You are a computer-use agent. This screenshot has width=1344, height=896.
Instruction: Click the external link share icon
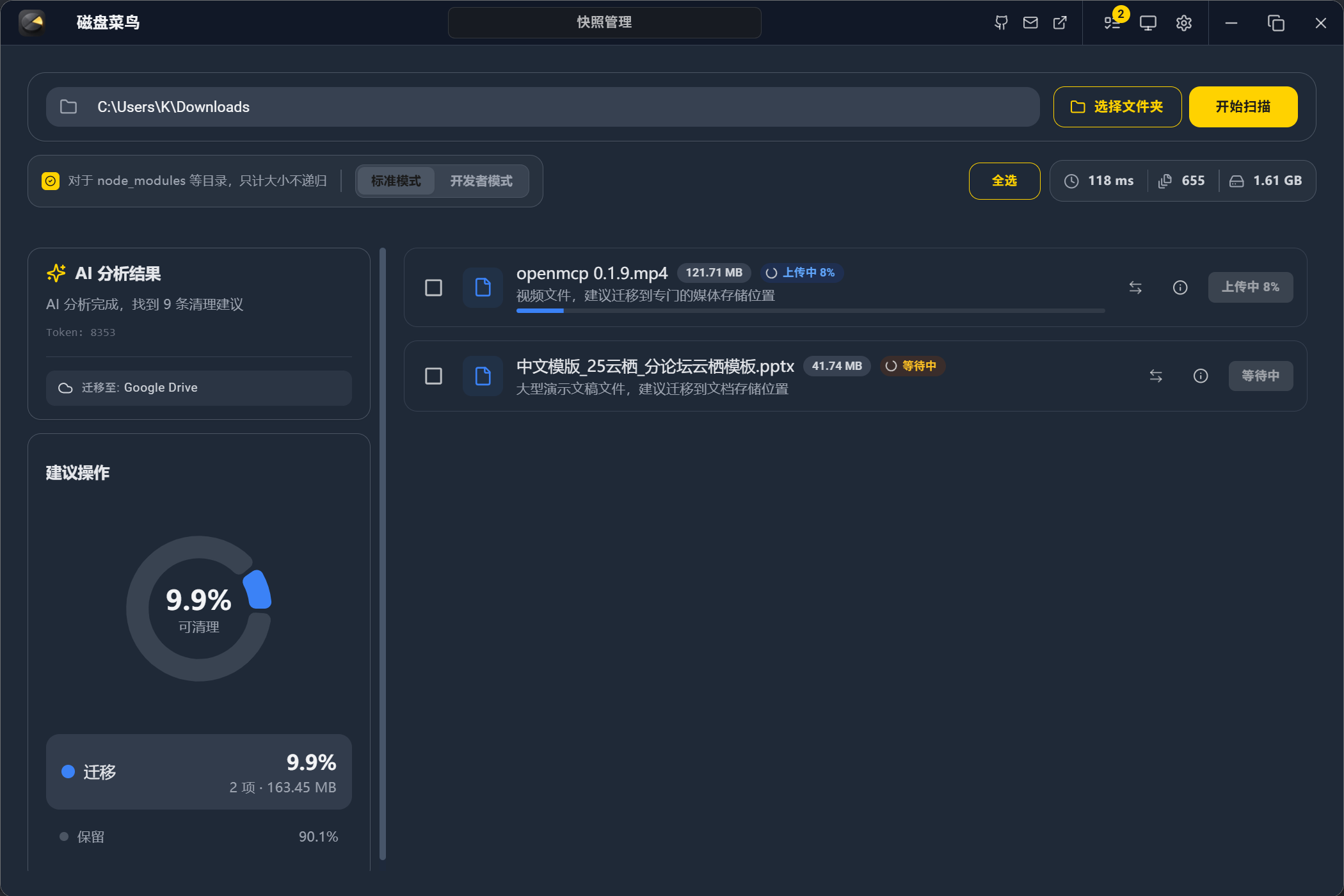[1060, 23]
